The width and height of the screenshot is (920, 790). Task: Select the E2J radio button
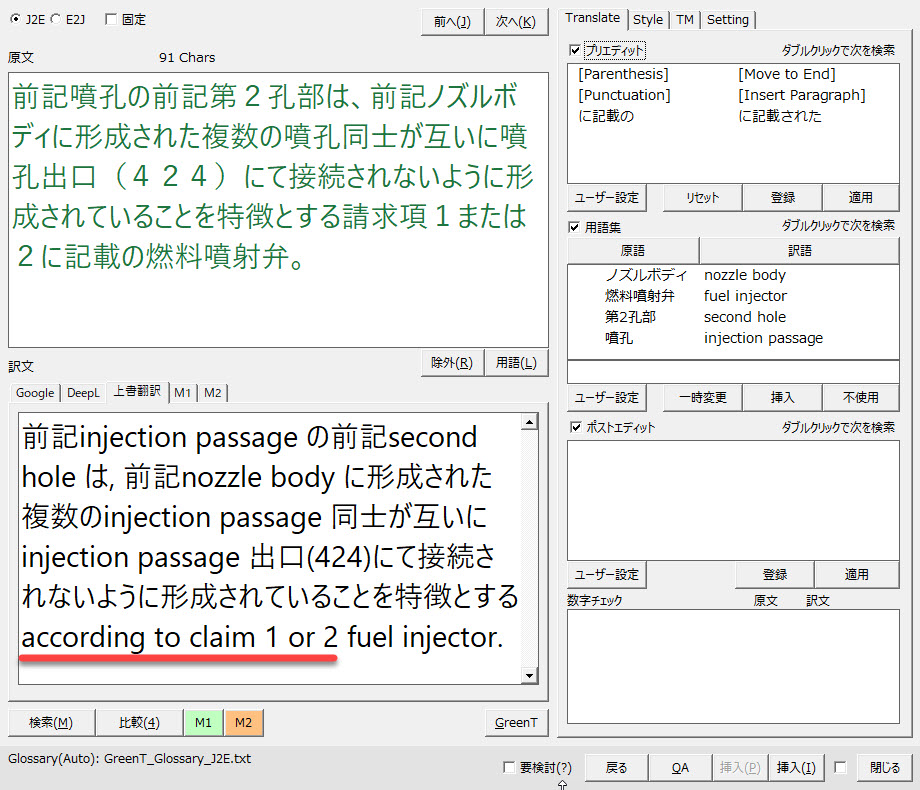[56, 19]
